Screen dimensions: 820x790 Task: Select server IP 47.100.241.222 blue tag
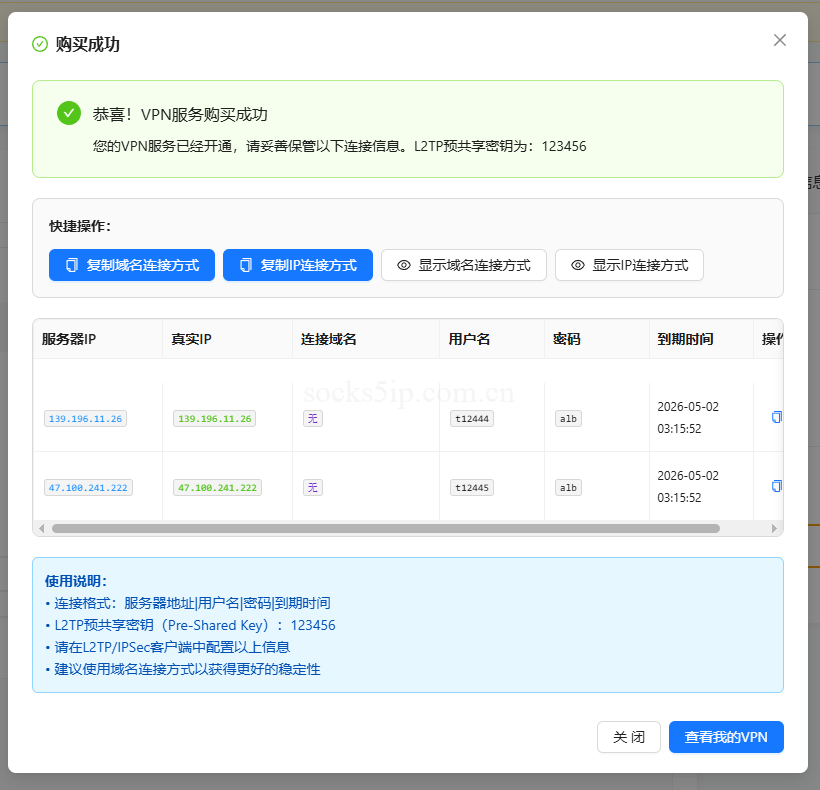[x=88, y=488]
